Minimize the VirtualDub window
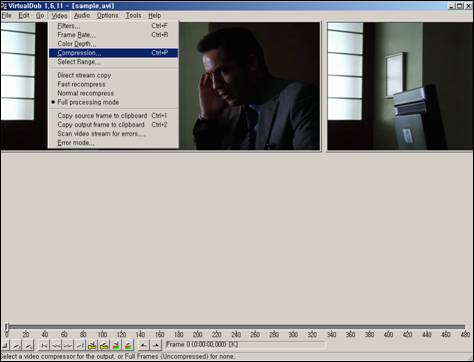The width and height of the screenshot is (474, 362). (x=451, y=6)
